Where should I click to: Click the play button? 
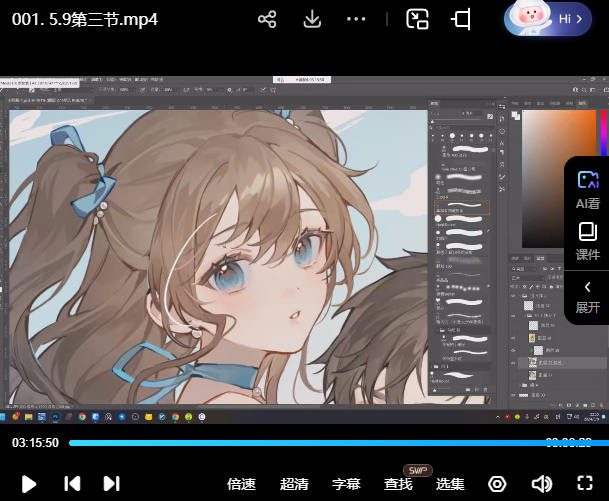point(29,484)
